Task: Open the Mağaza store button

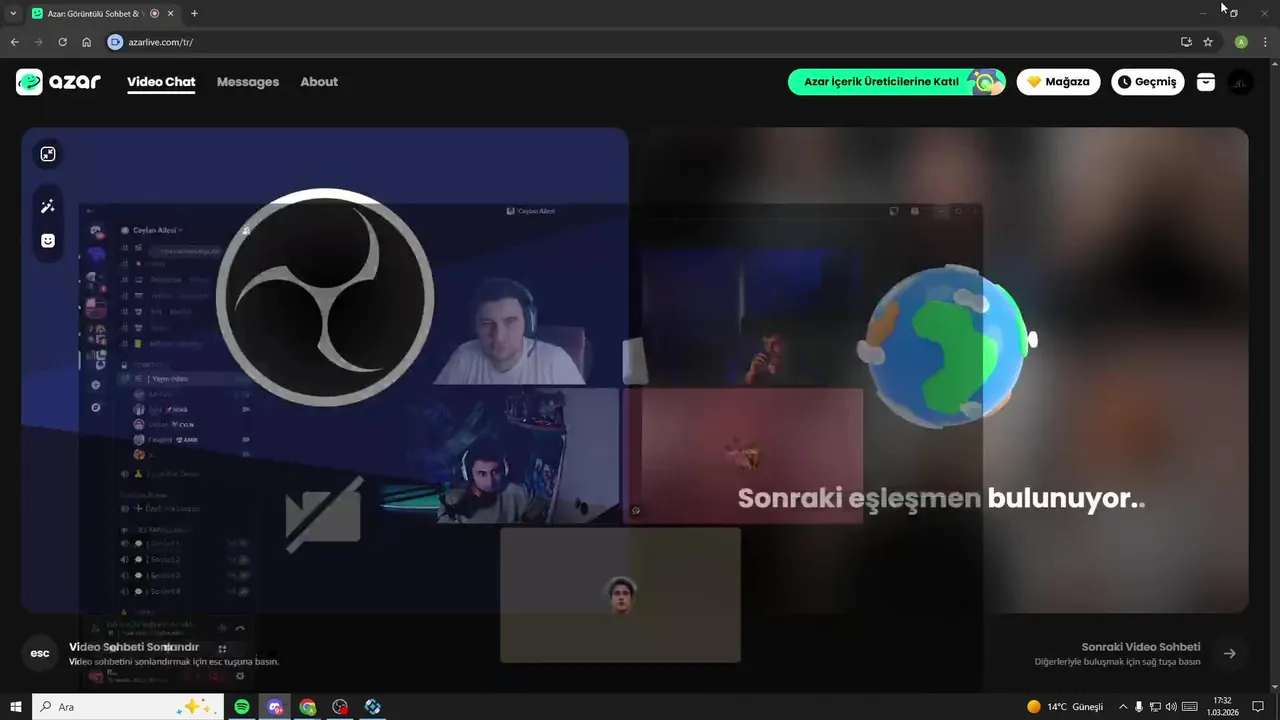Action: (x=1059, y=82)
